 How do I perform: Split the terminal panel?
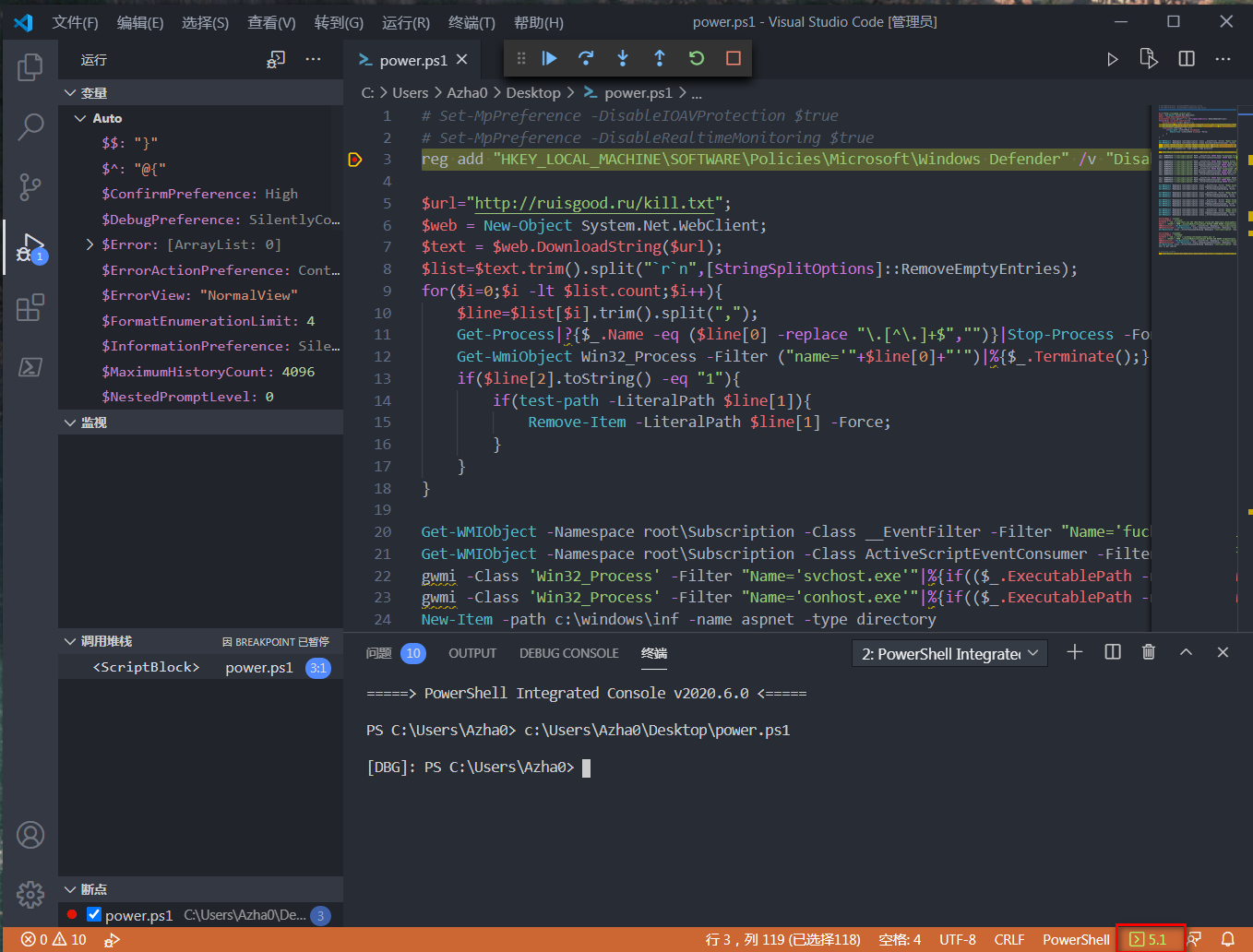[1113, 652]
